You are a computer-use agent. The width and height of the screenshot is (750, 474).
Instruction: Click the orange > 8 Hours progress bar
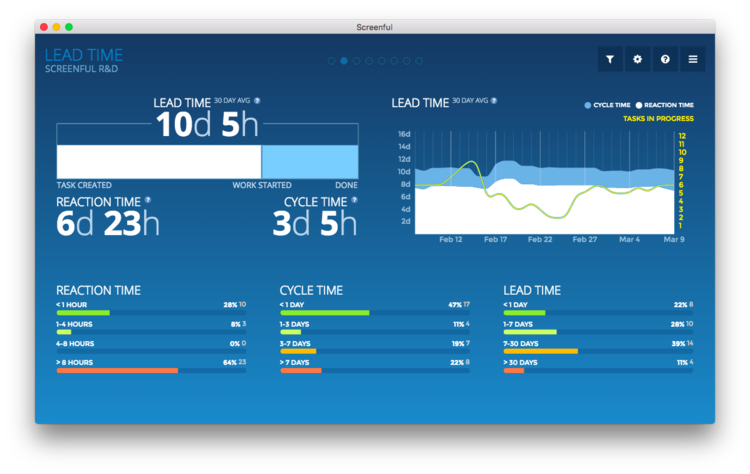(x=117, y=371)
